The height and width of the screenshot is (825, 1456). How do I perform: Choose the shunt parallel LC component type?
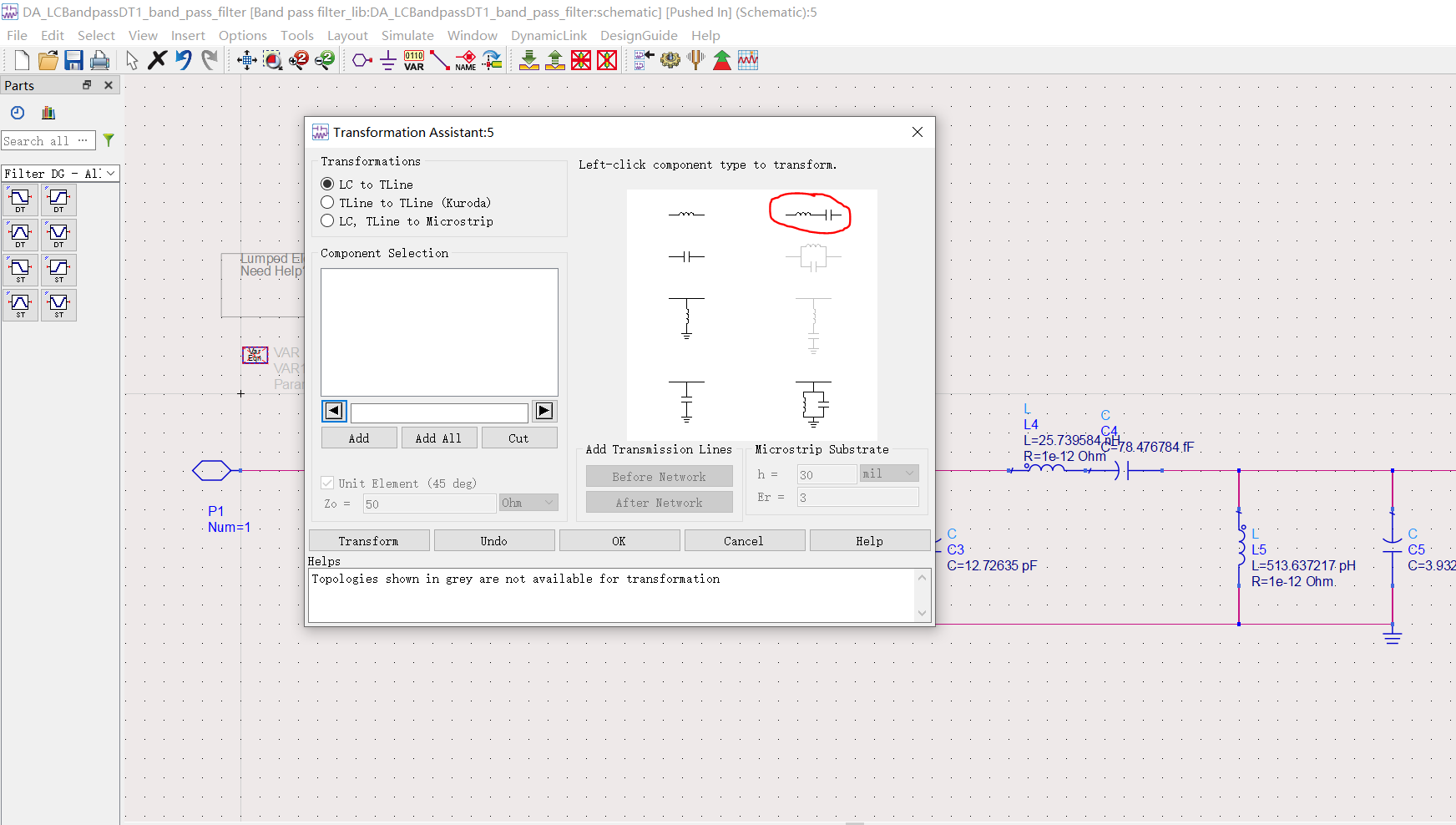click(813, 403)
